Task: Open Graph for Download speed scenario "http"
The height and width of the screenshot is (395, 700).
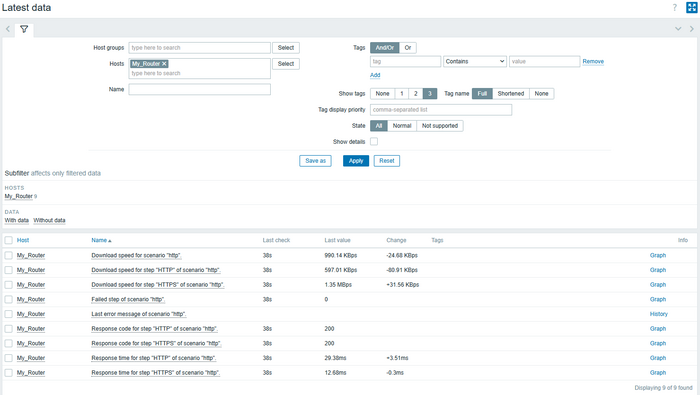Action: [x=658, y=255]
